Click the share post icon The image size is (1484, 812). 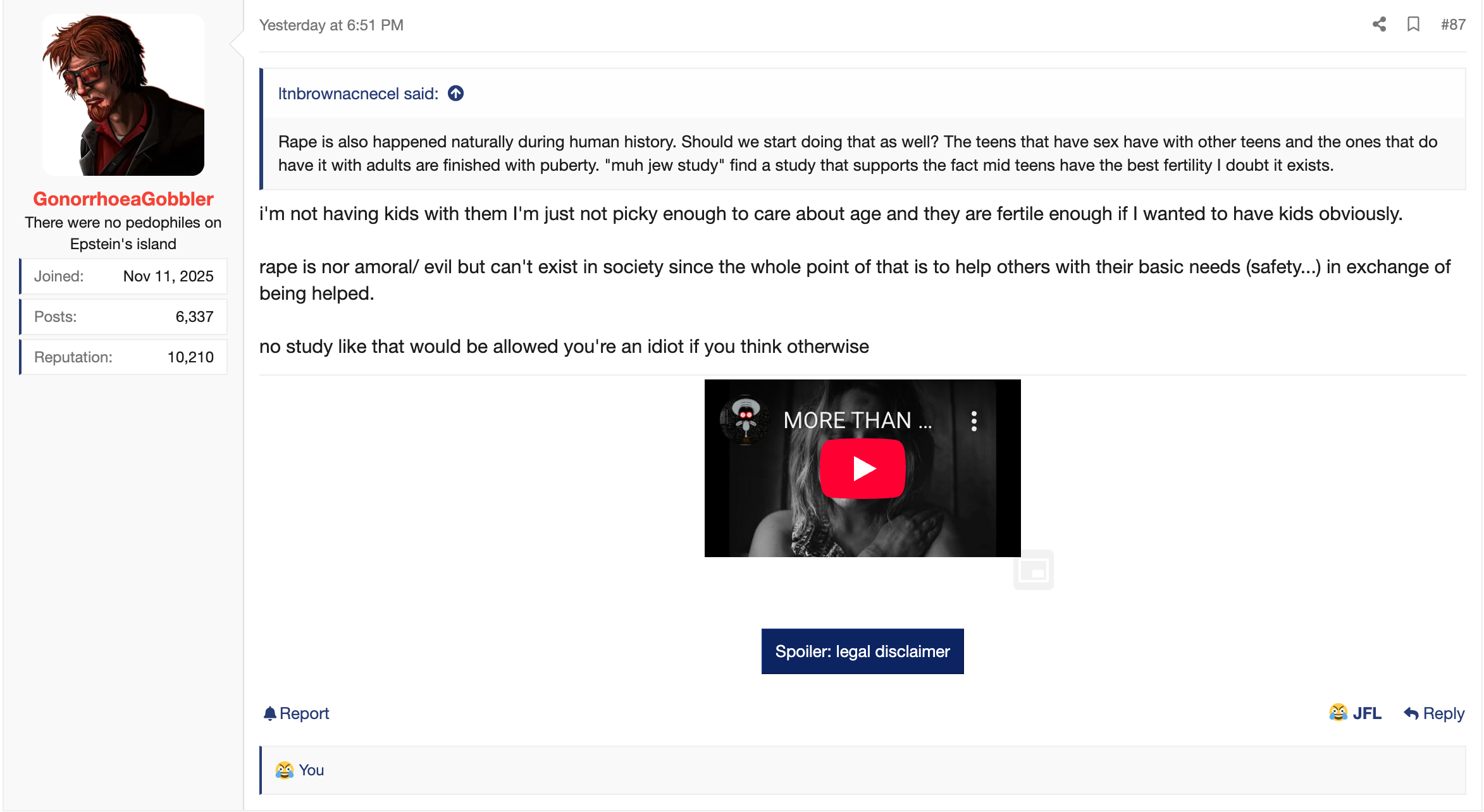point(1379,25)
